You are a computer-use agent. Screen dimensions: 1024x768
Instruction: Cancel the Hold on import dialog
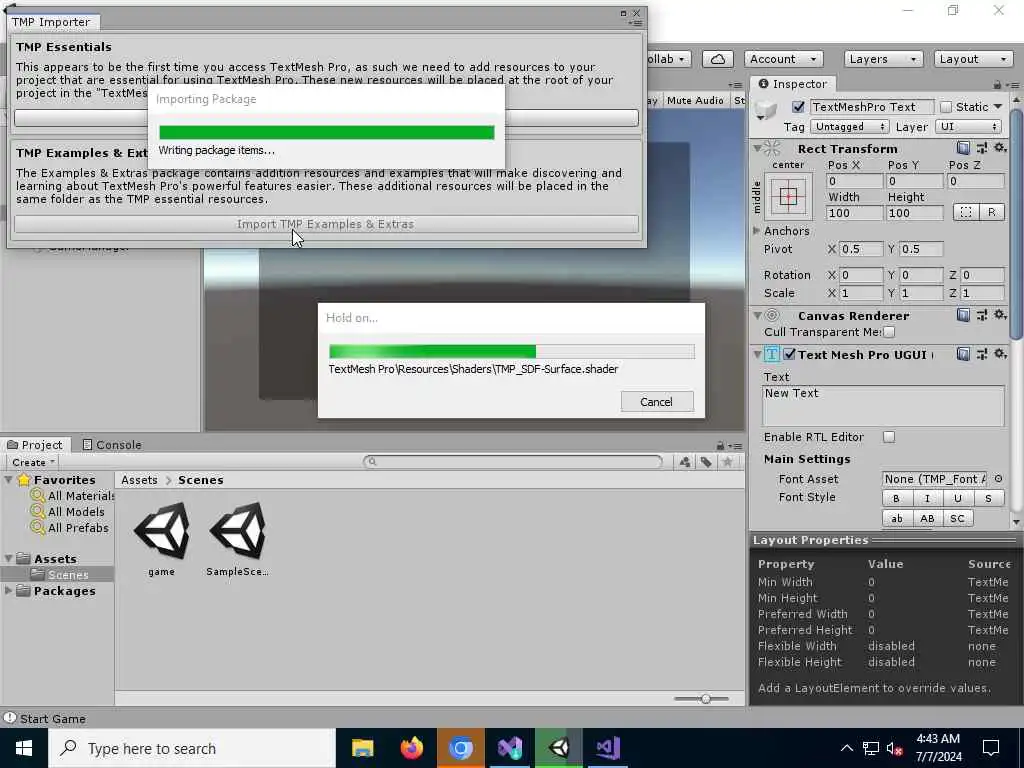click(657, 402)
